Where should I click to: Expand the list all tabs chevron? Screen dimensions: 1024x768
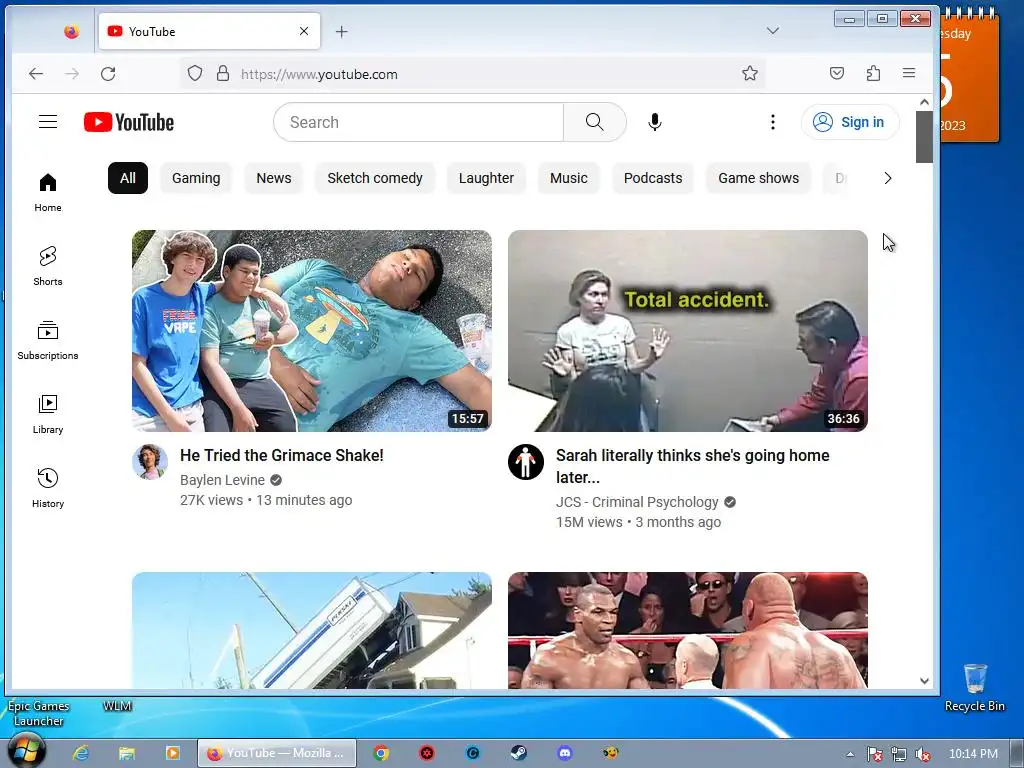click(773, 31)
